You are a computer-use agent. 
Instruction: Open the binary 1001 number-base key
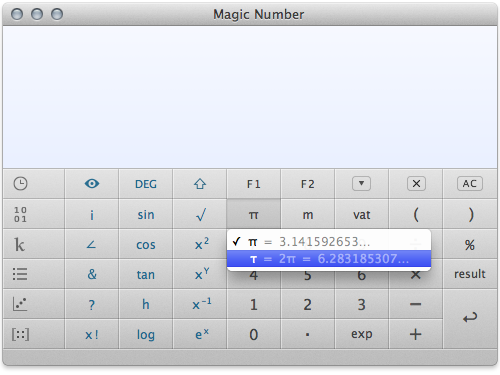[x=20, y=214]
